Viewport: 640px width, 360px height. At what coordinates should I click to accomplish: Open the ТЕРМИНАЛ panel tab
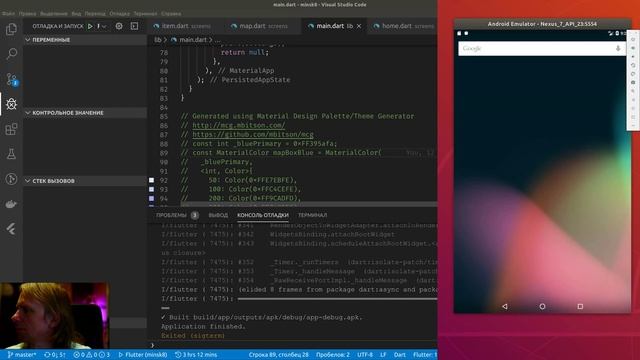point(312,215)
